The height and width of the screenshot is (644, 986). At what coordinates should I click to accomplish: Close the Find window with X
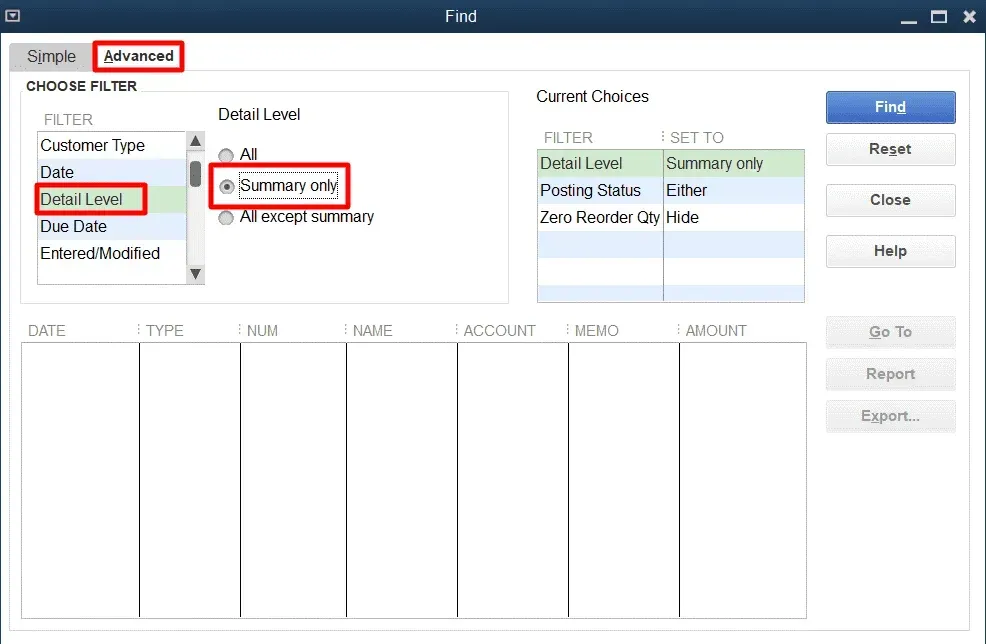[969, 17]
